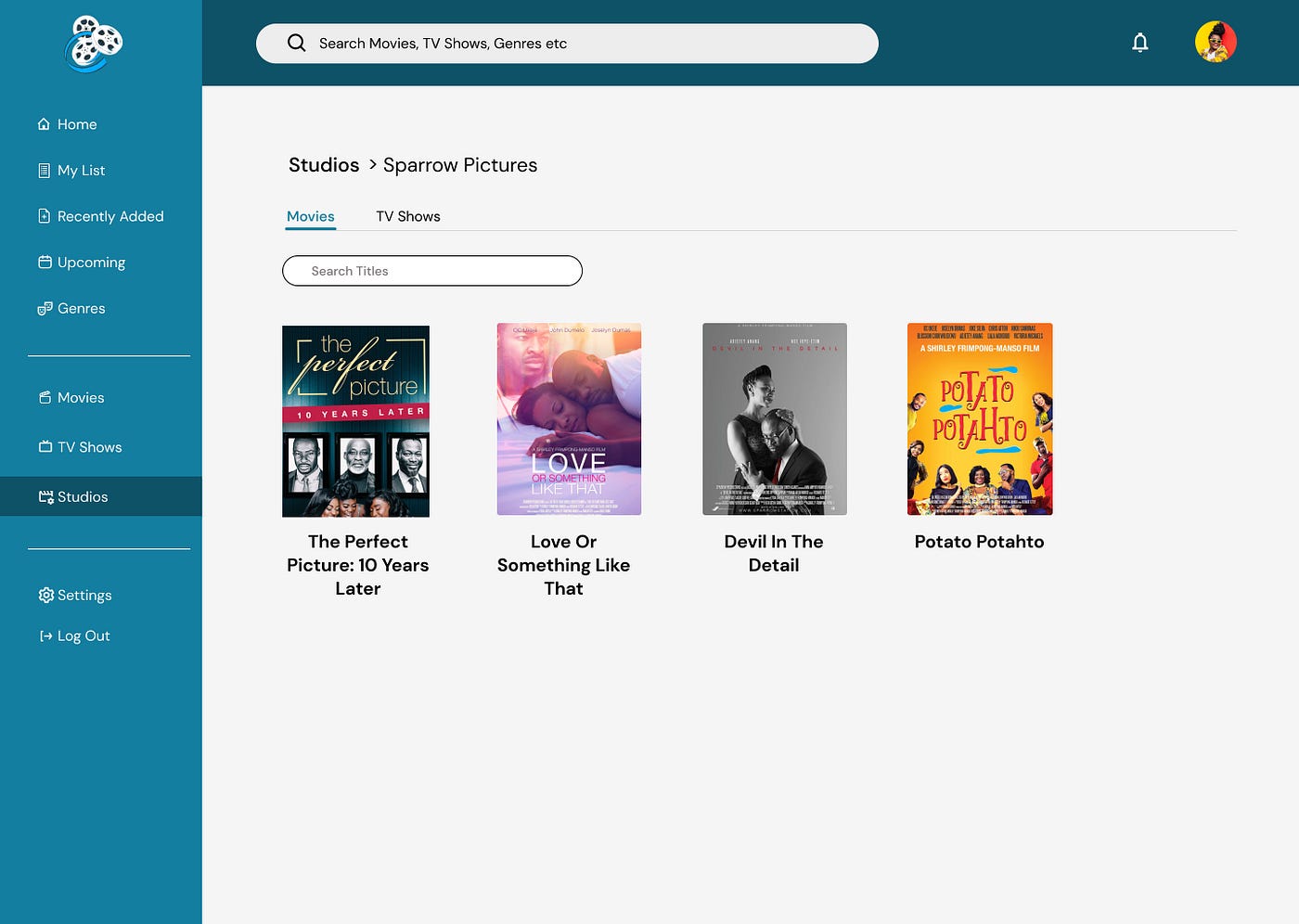Click the My List document icon
The height and width of the screenshot is (924, 1299).
[44, 171]
